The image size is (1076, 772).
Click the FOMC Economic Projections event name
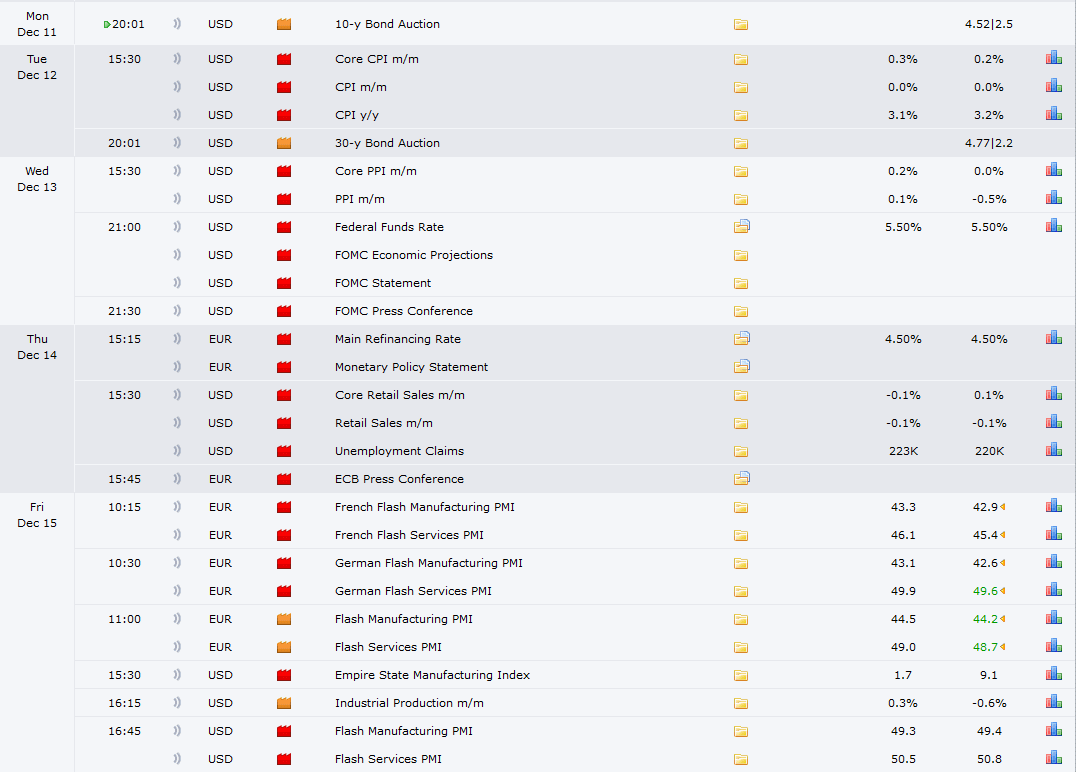click(413, 255)
